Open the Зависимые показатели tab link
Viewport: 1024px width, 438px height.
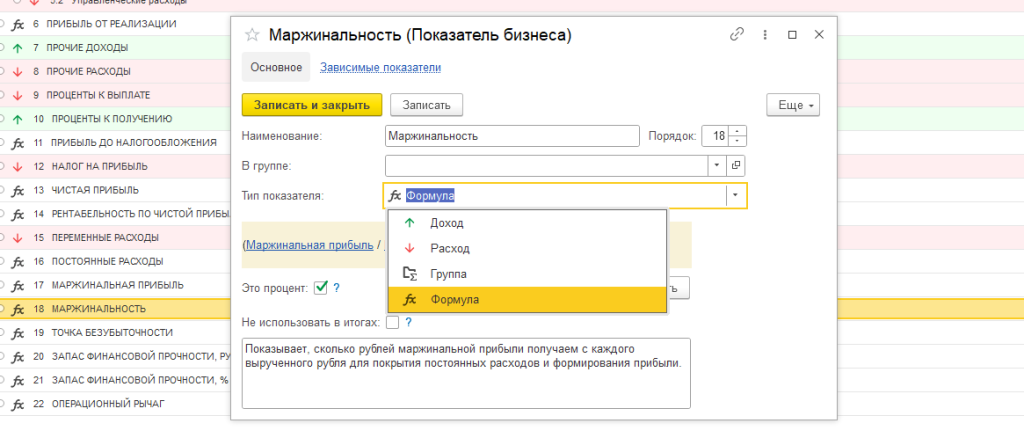[381, 67]
